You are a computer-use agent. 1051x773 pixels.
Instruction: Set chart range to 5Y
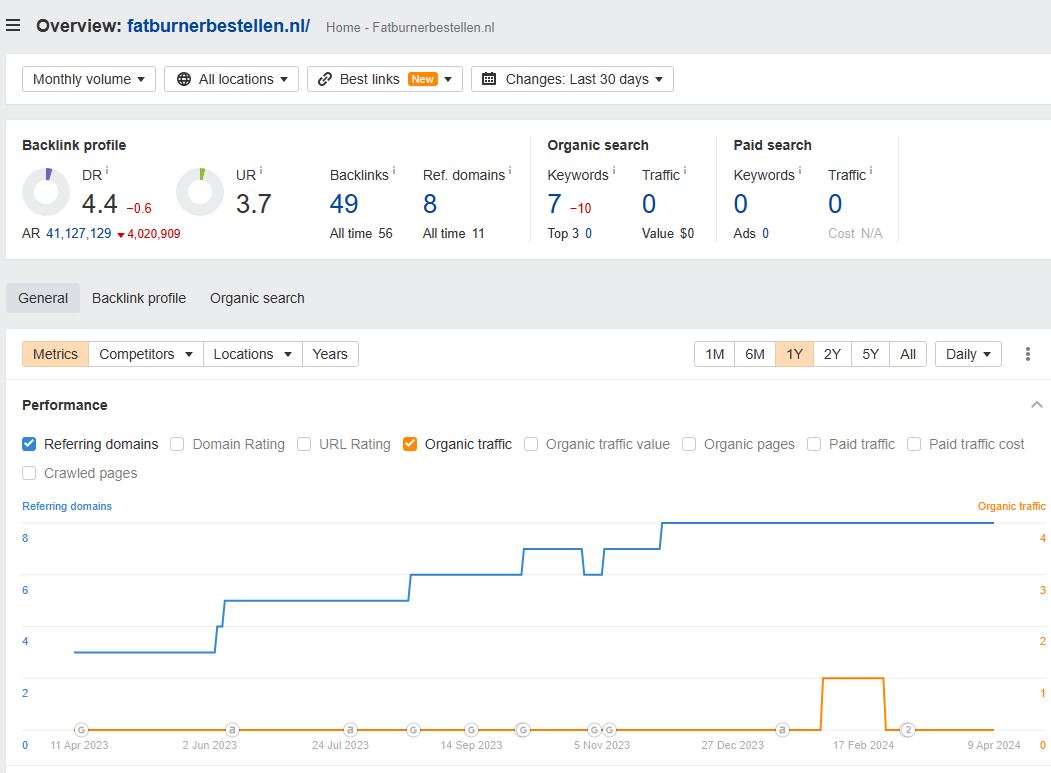(x=870, y=354)
